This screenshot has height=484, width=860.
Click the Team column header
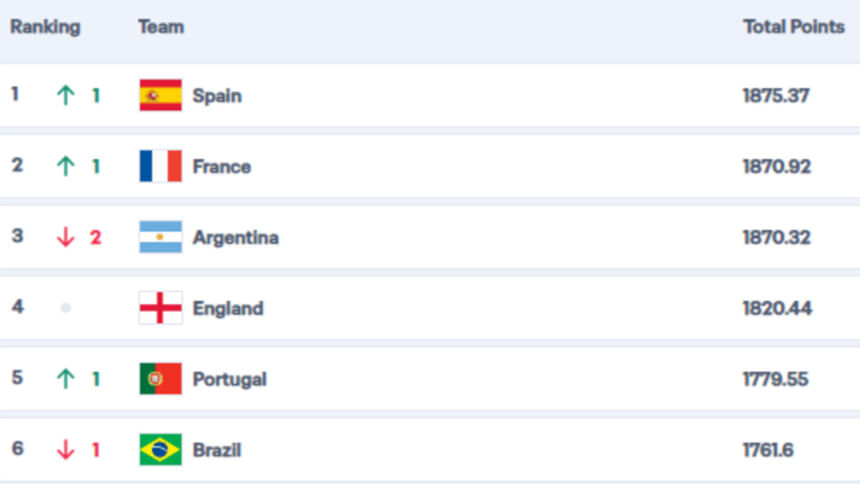tap(161, 26)
